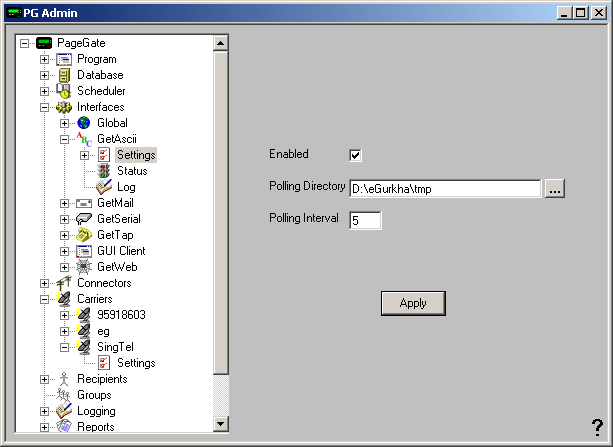Click the GetAscii Log notebook icon

(x=104, y=187)
